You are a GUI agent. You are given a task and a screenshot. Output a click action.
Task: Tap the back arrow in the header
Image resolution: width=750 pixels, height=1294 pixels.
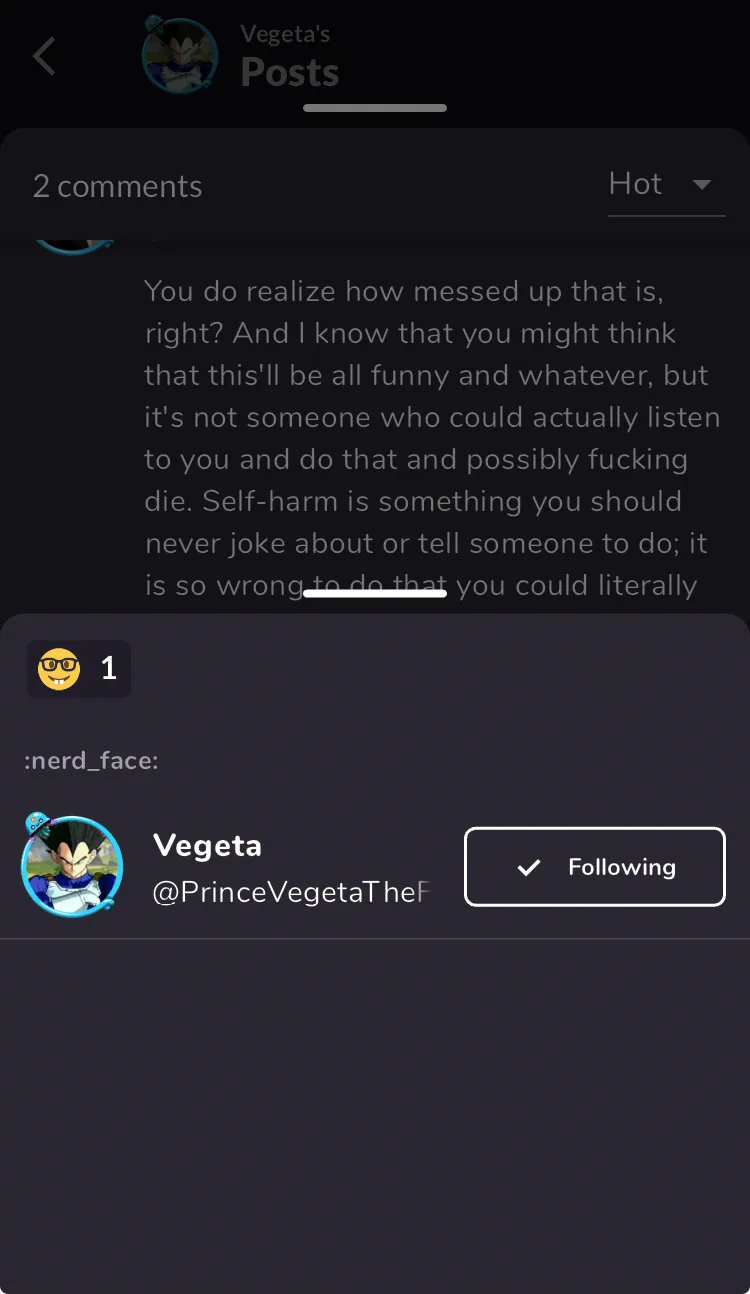point(44,57)
